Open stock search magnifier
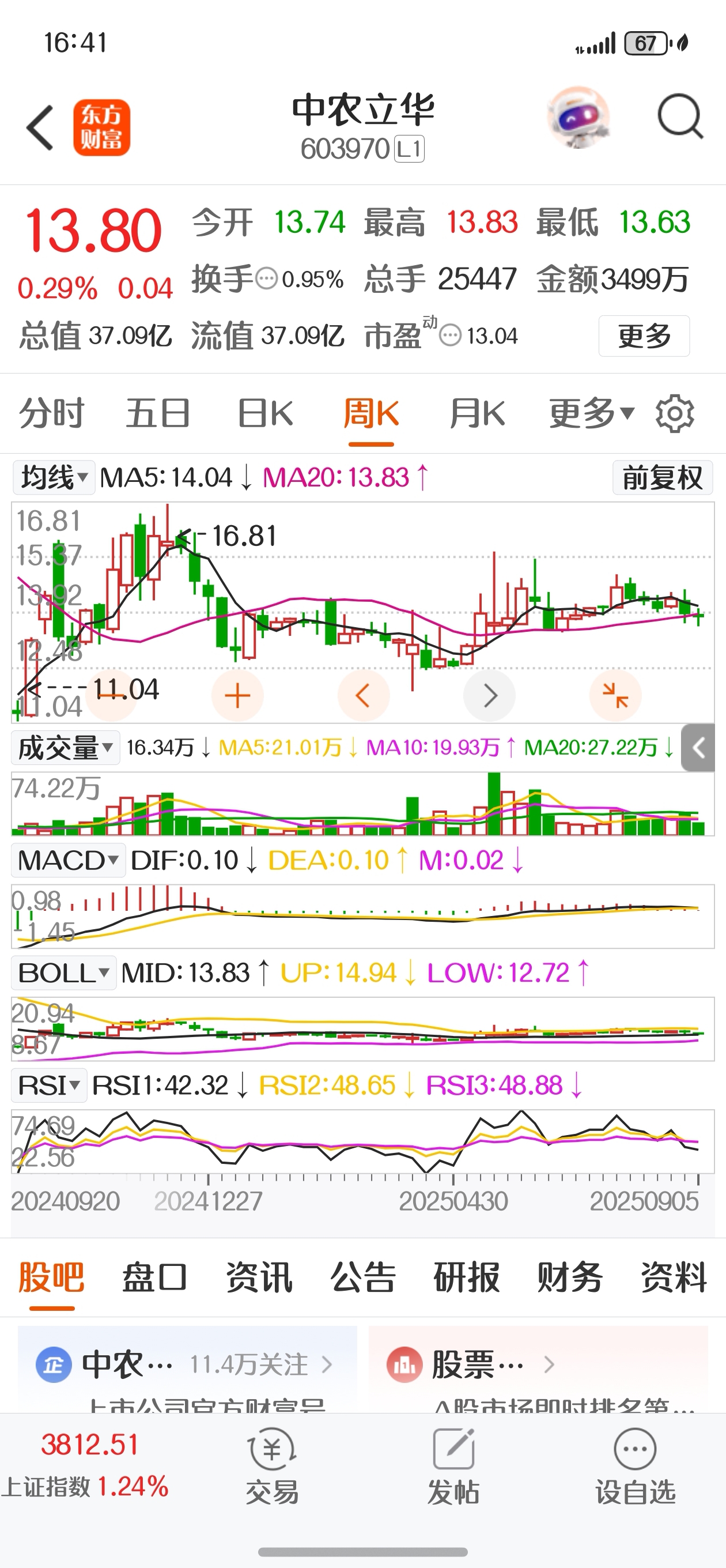 coord(680,116)
